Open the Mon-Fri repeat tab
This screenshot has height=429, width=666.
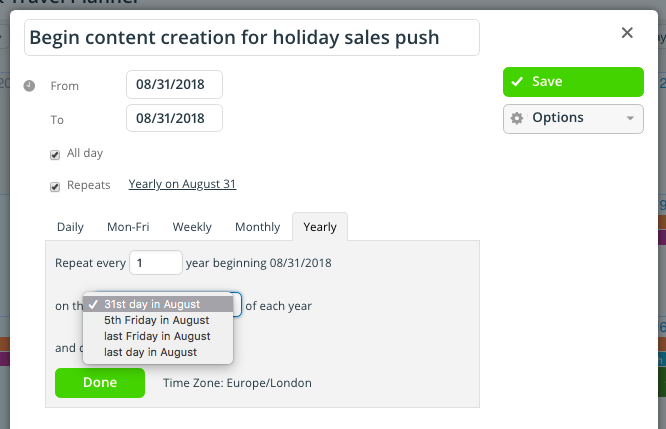(128, 227)
